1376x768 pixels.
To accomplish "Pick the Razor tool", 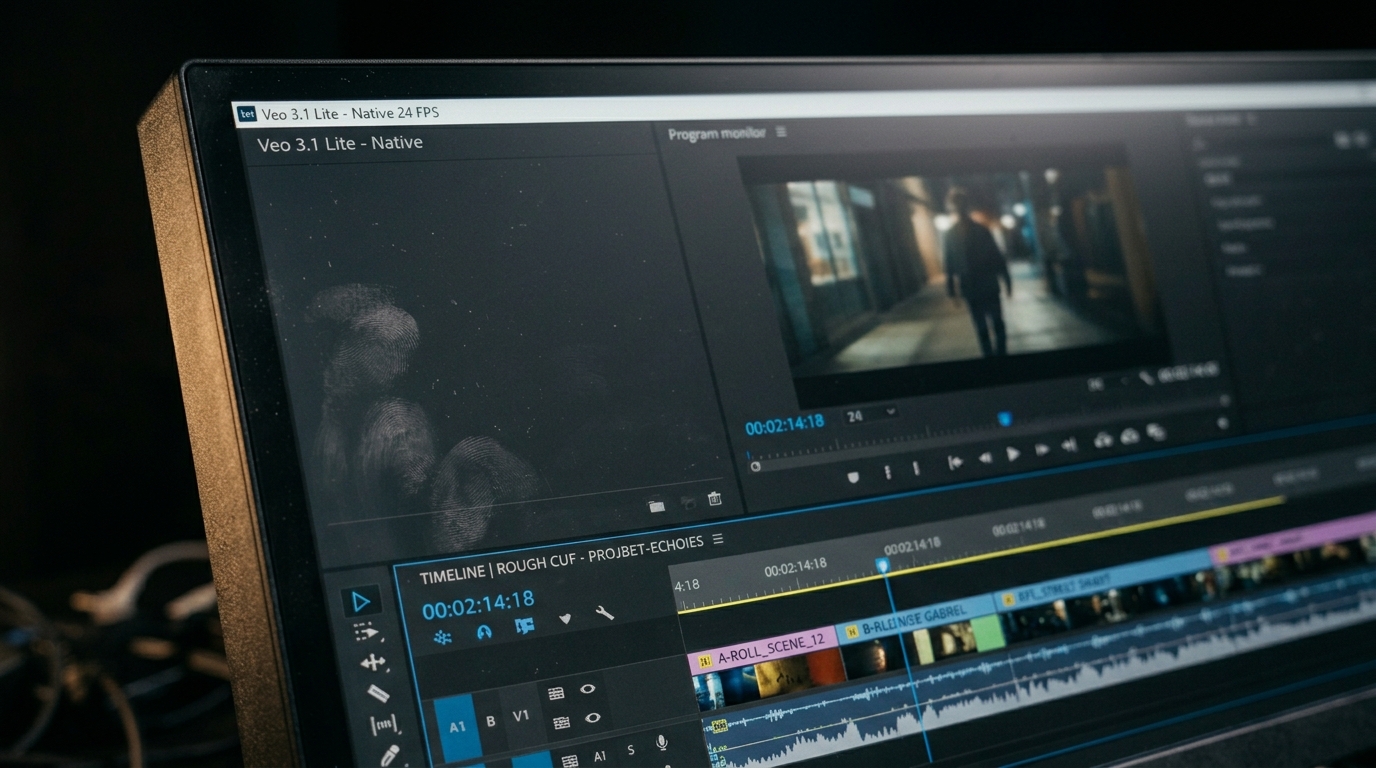I will tap(378, 692).
